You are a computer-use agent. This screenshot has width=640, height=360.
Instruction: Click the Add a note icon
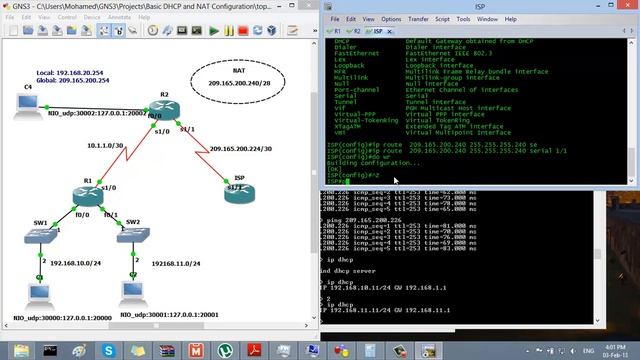292,31
